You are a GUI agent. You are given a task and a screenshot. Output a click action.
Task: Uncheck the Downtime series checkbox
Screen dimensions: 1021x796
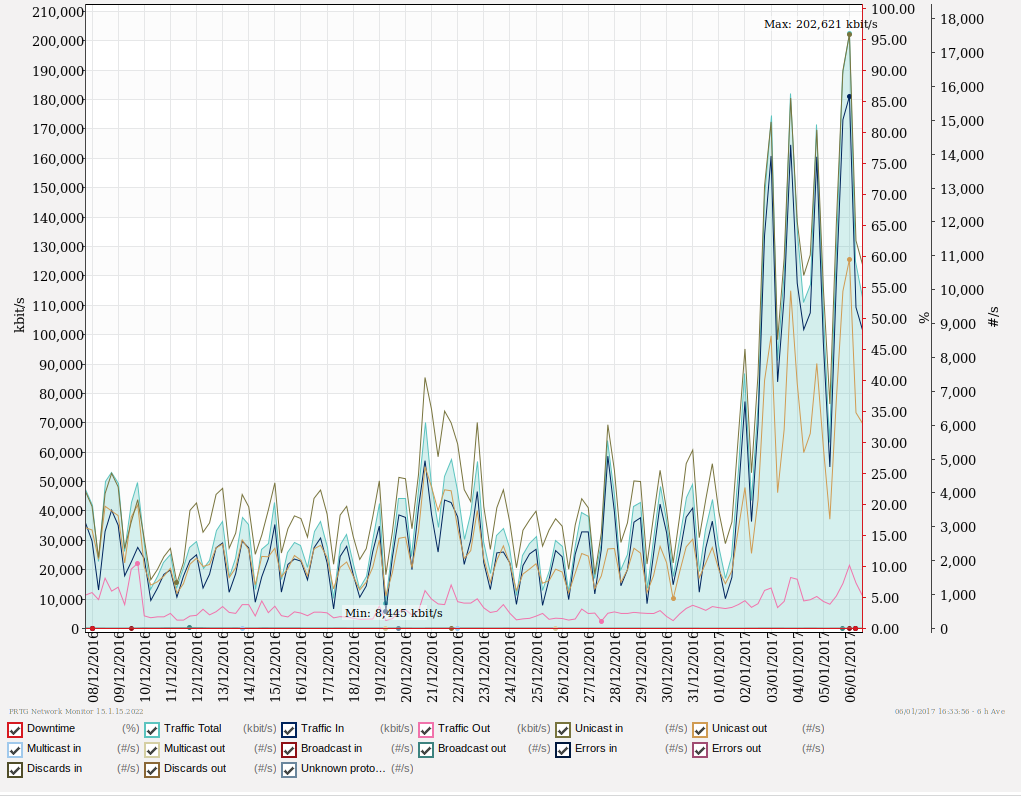coord(15,729)
